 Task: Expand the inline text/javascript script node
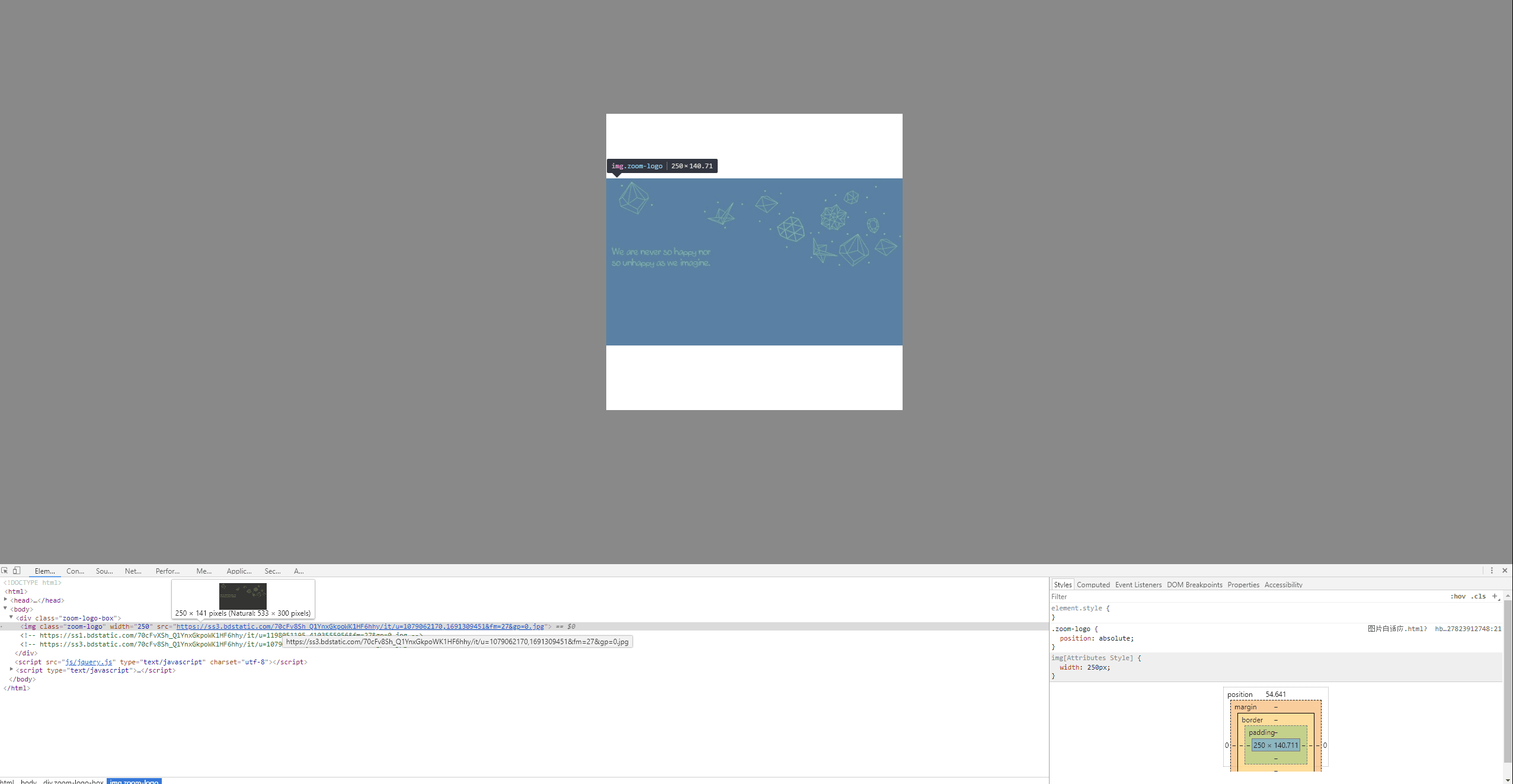tap(11, 670)
